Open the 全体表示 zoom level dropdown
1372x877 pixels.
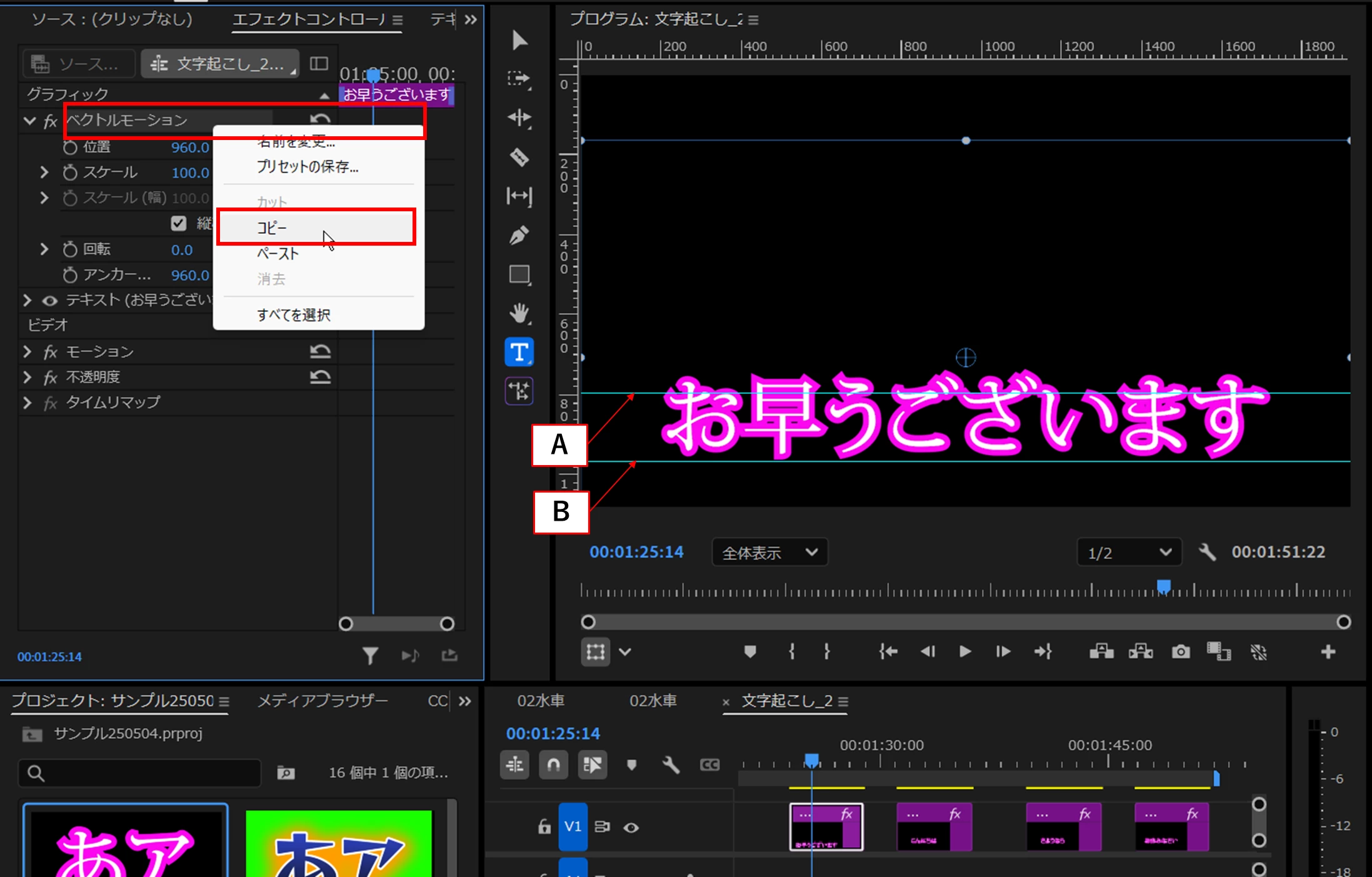(769, 553)
